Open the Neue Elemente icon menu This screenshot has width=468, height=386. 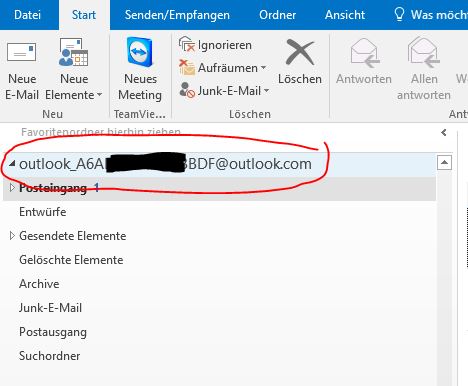(x=73, y=52)
